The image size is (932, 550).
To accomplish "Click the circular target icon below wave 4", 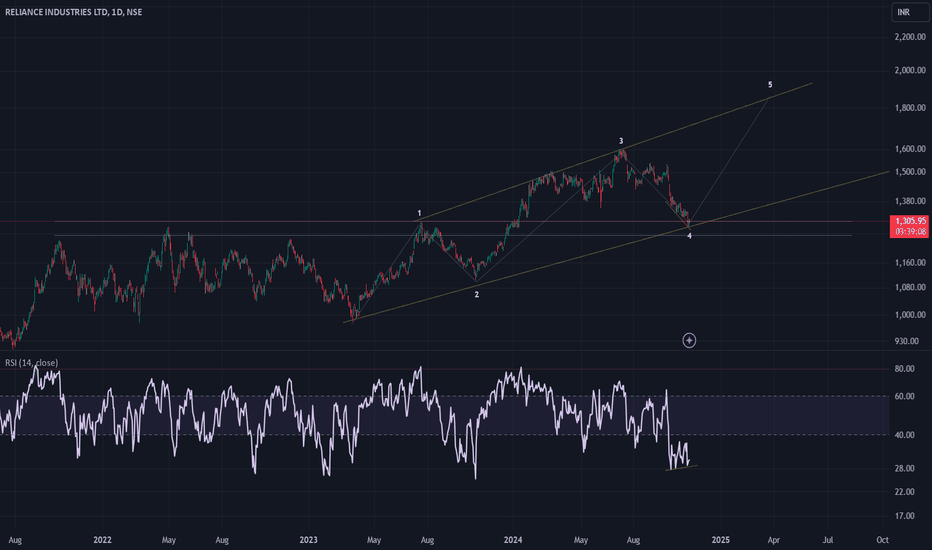I will [689, 340].
